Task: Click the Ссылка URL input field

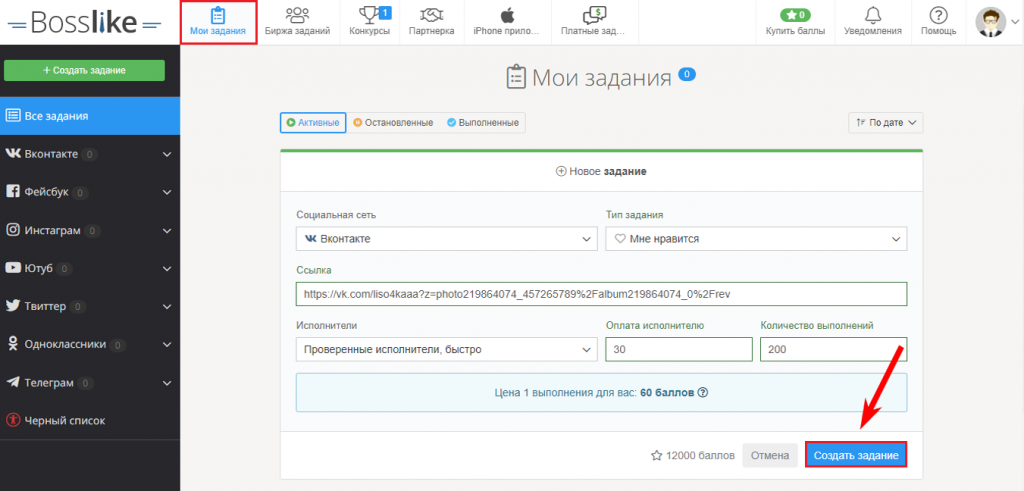Action: pyautogui.click(x=601, y=294)
